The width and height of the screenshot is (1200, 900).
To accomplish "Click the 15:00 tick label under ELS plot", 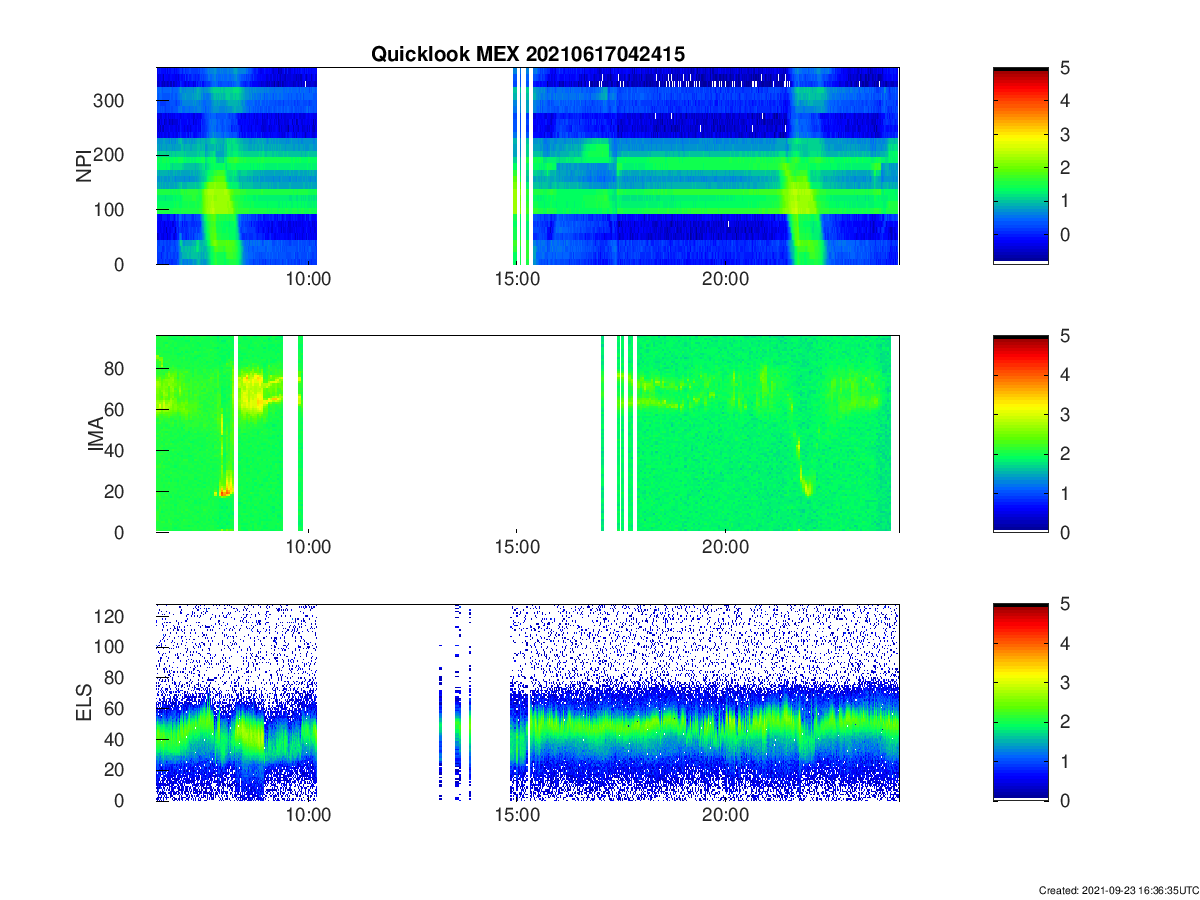I will (x=517, y=815).
